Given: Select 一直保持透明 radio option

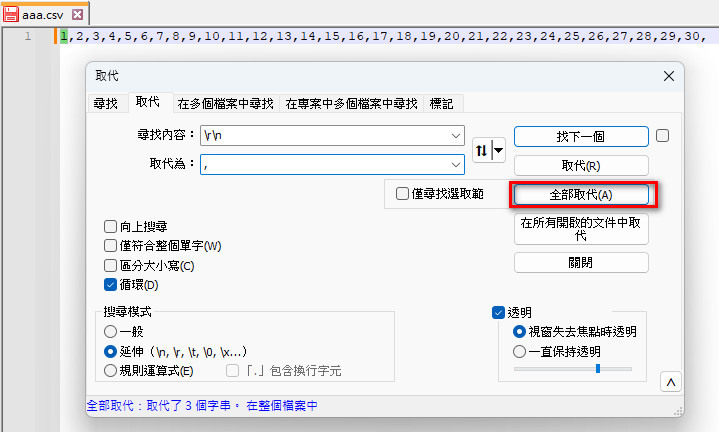Looking at the screenshot, I should [x=519, y=352].
